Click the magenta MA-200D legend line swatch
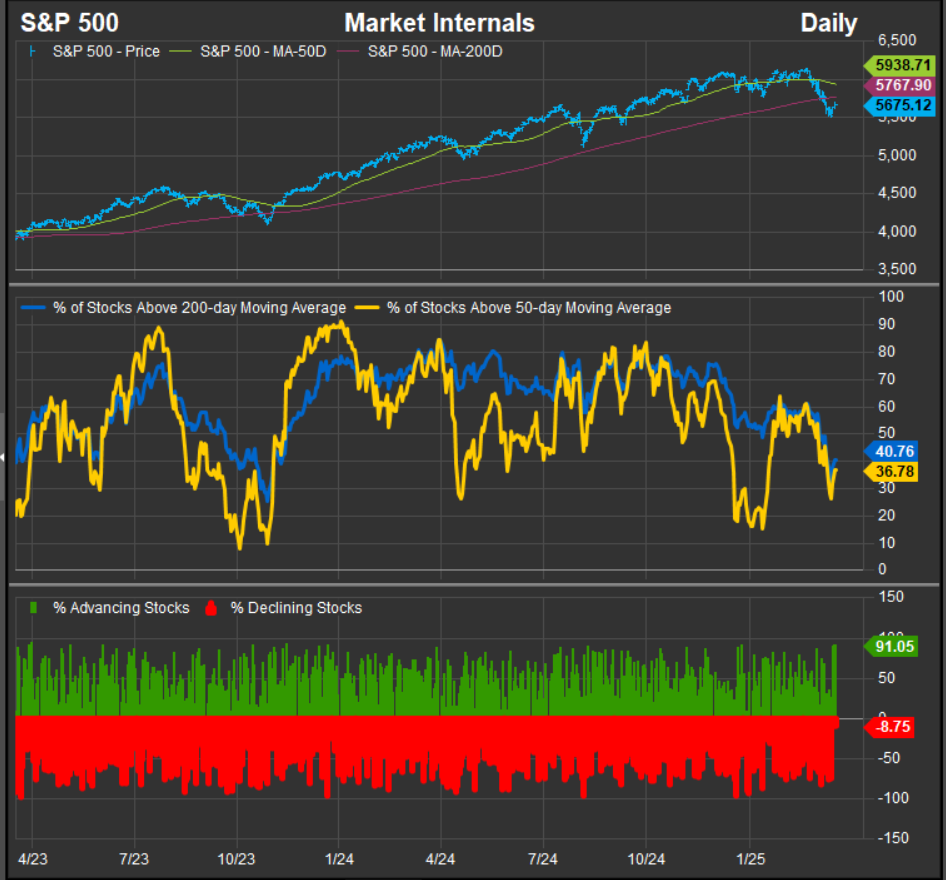The image size is (946, 880). coord(348,52)
